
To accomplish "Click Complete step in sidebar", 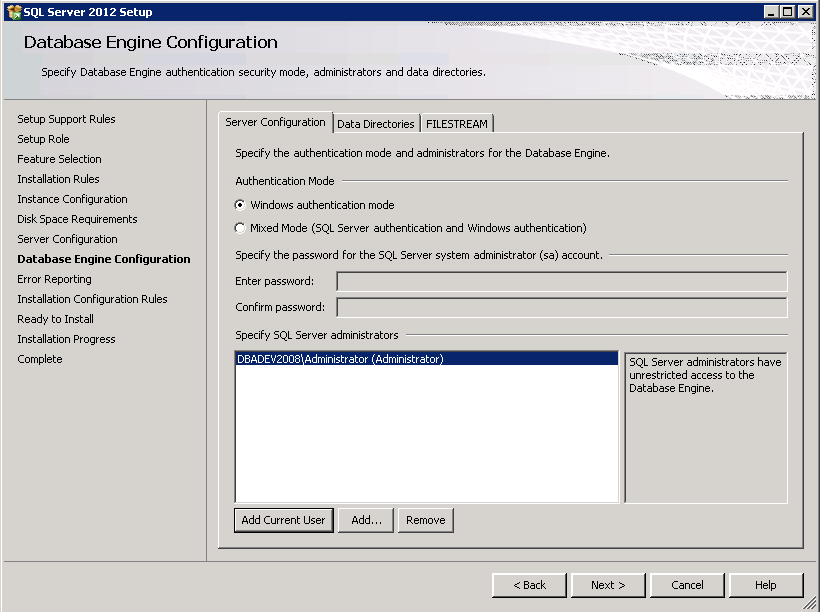I will 39,359.
